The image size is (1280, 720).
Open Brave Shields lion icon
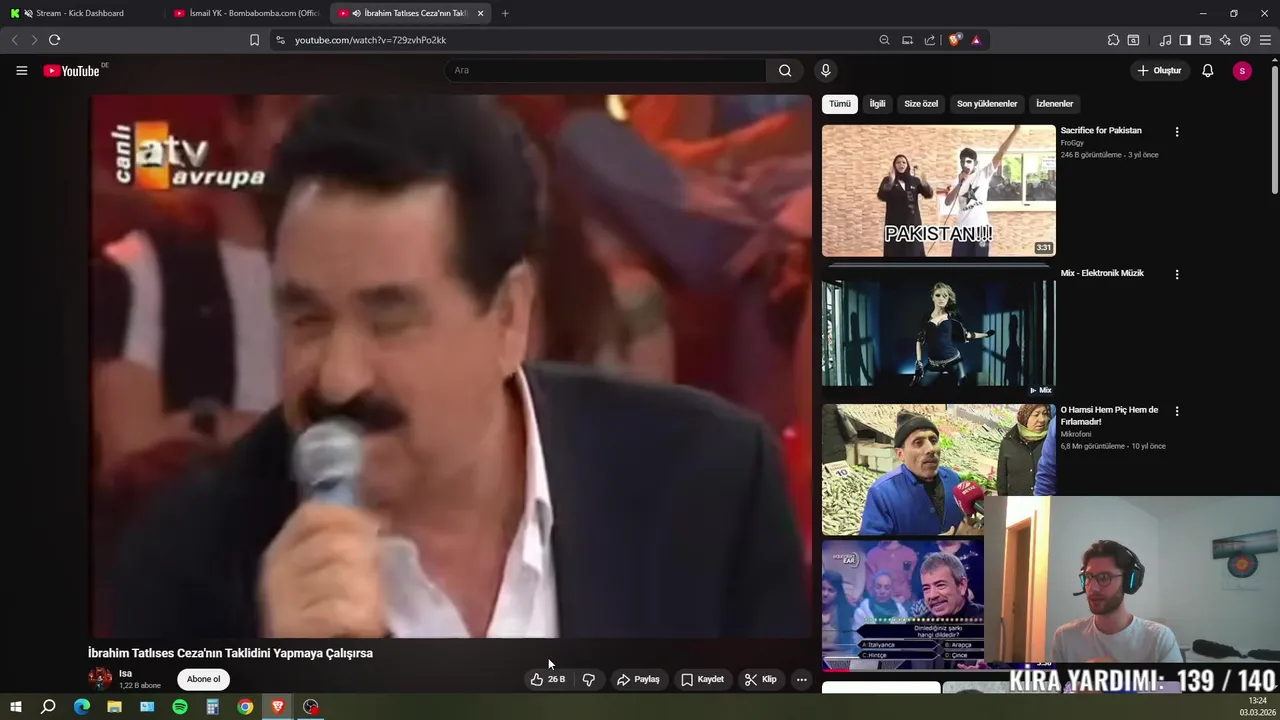tap(955, 40)
